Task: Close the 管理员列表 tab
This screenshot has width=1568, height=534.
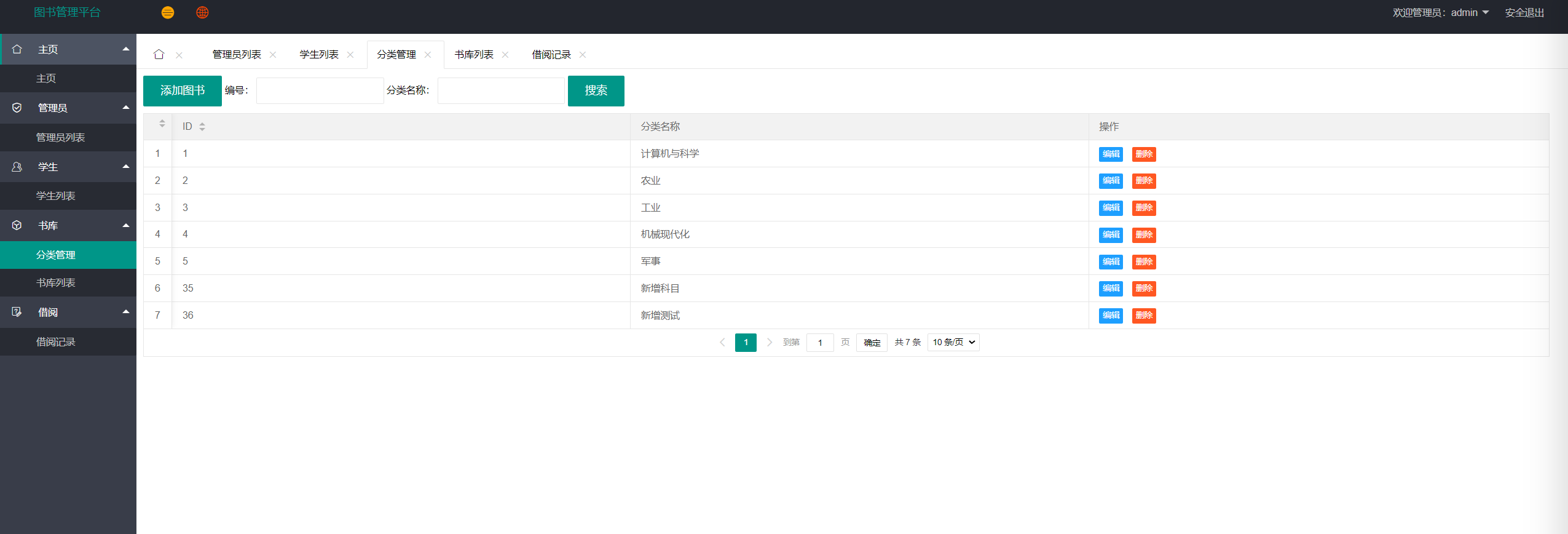Action: (x=273, y=55)
